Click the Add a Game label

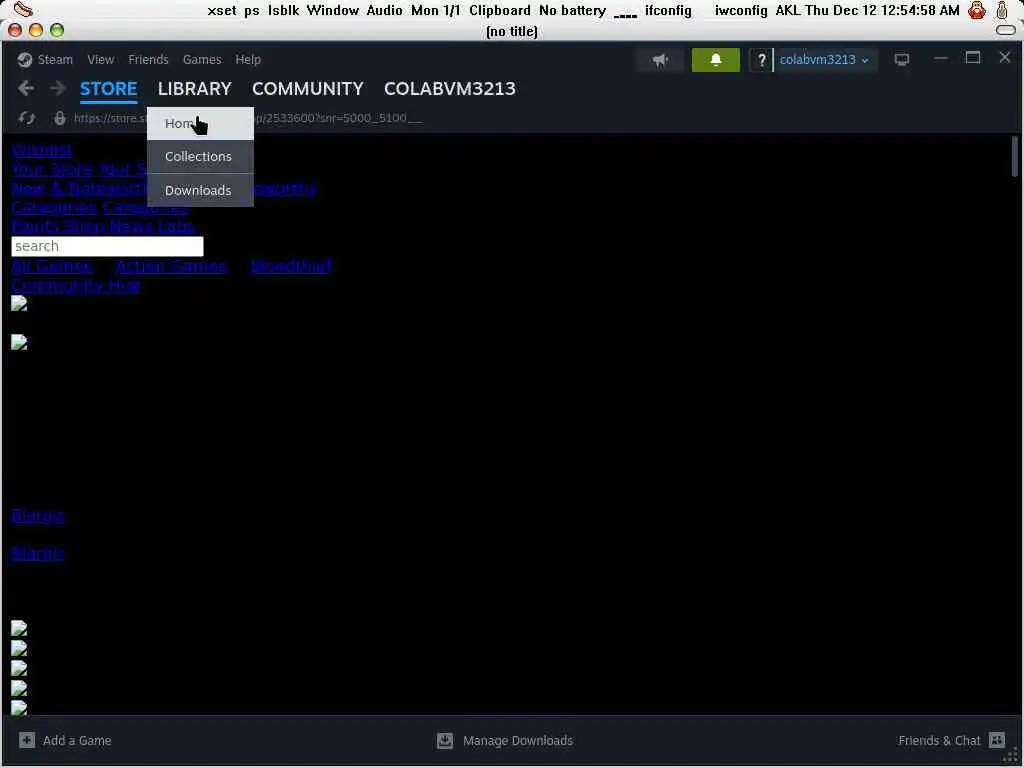[x=77, y=740]
